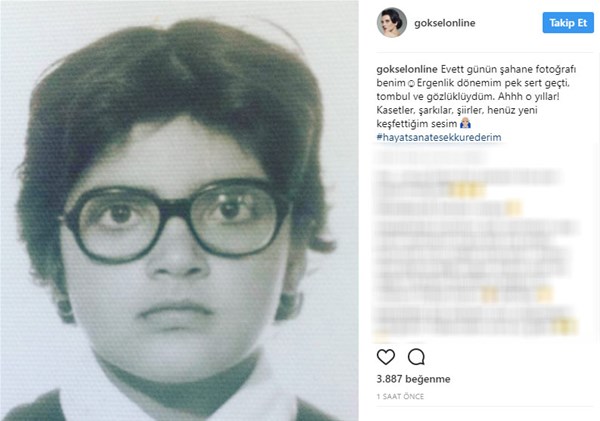
Task: Click the 1 SAAT ÖNCE timestamp
Action: [400, 397]
